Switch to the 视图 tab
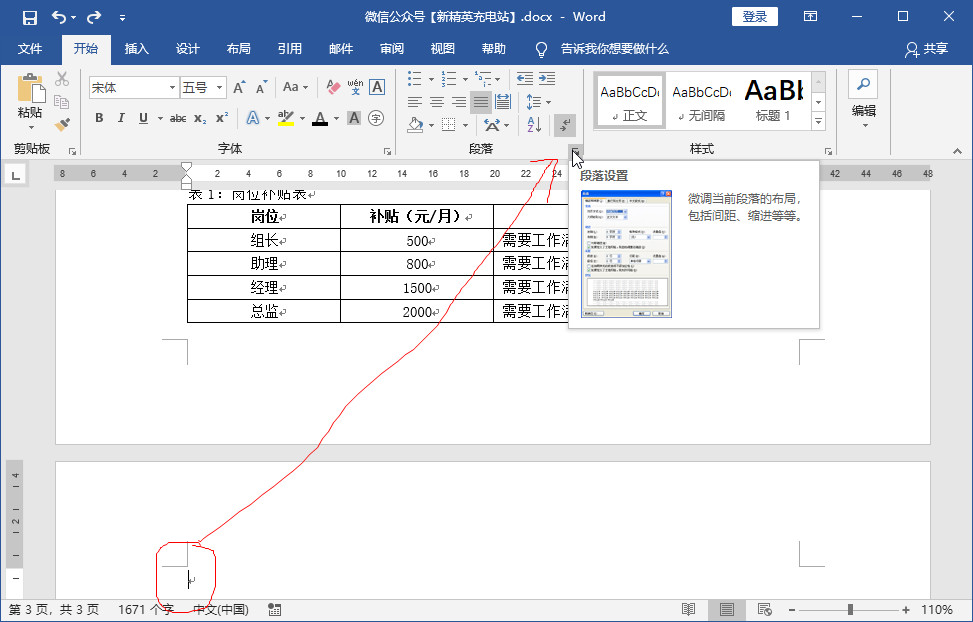 click(x=442, y=48)
